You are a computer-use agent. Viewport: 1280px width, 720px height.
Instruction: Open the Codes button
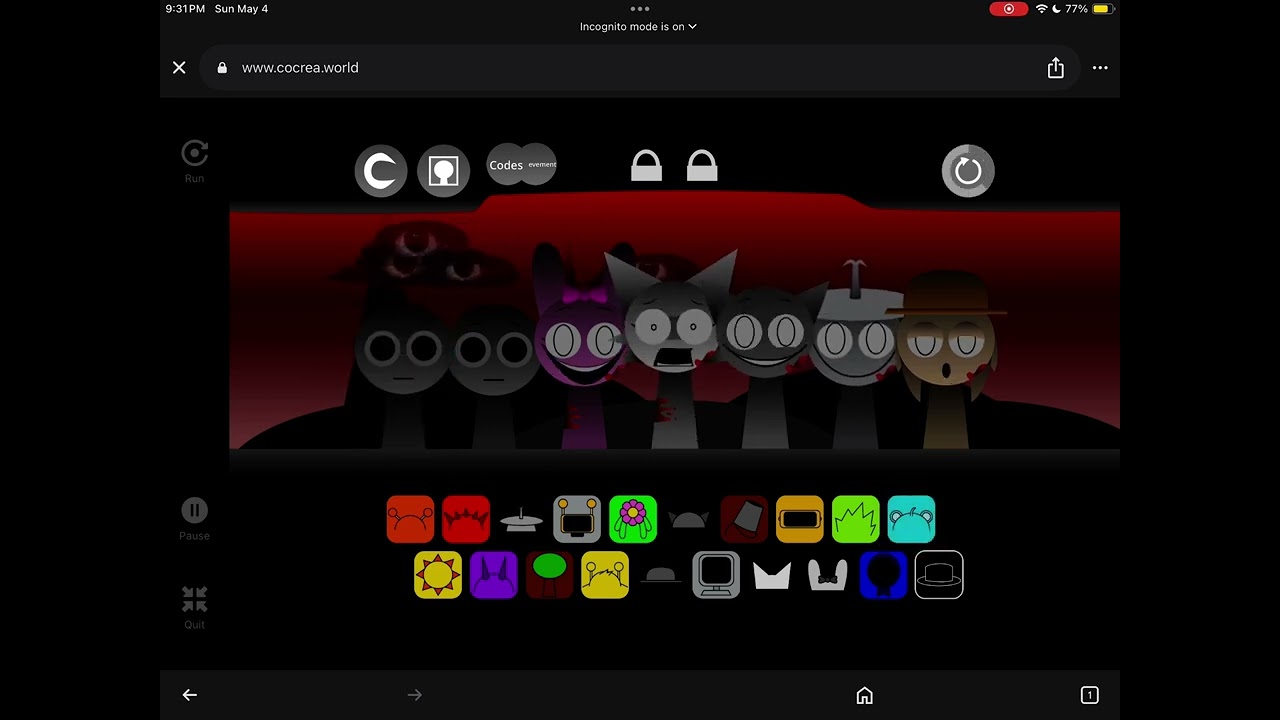(x=506, y=165)
